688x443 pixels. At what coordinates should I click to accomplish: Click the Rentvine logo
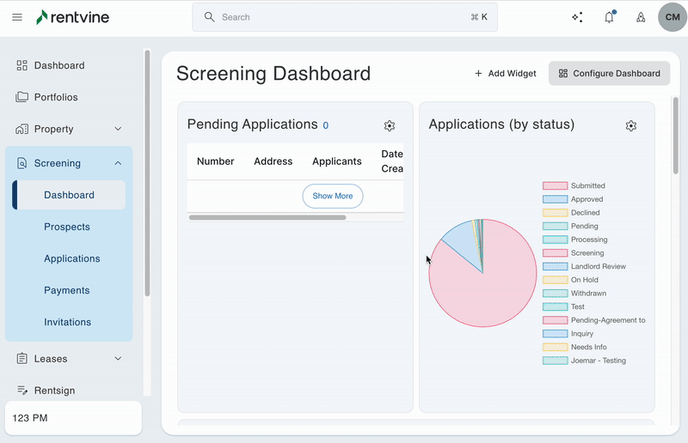tap(74, 17)
